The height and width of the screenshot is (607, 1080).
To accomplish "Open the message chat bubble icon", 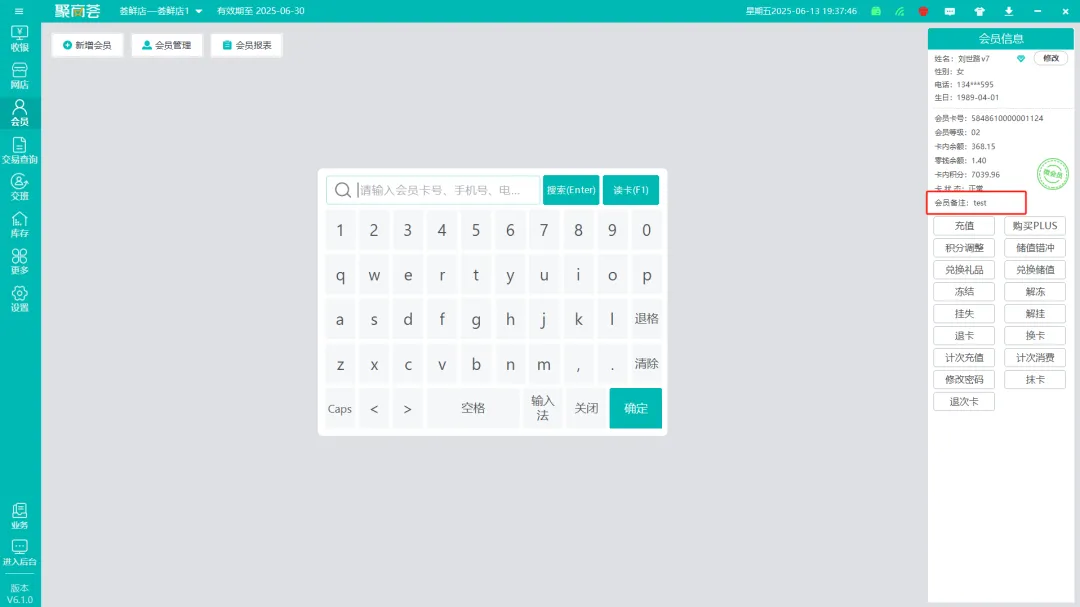I will point(950,11).
